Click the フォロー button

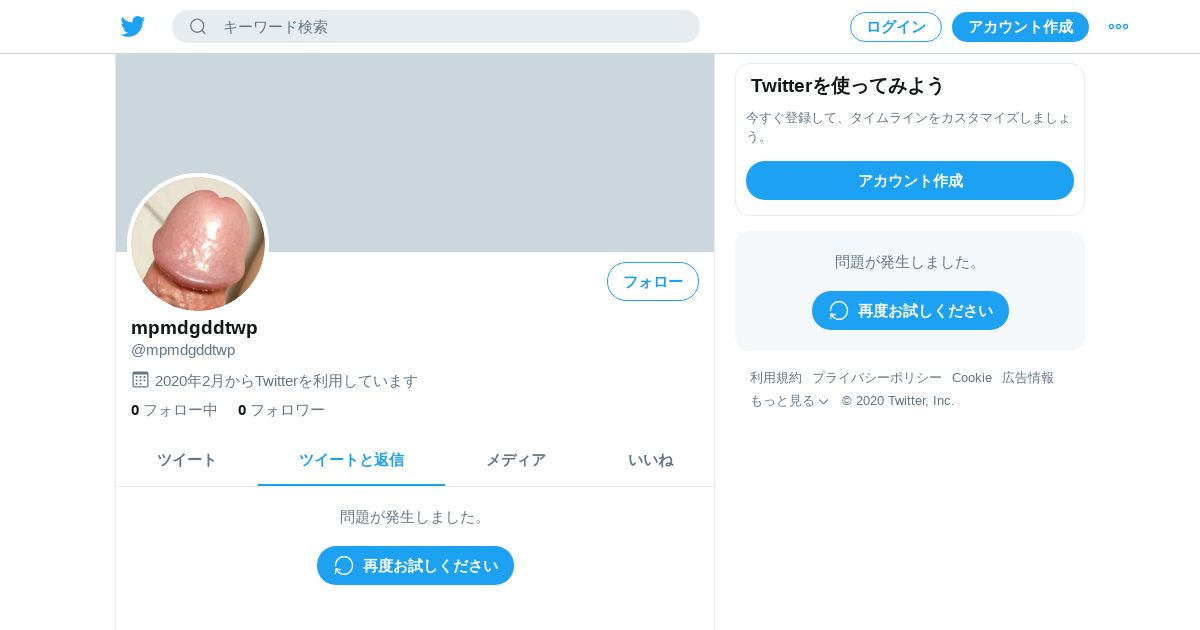point(653,282)
